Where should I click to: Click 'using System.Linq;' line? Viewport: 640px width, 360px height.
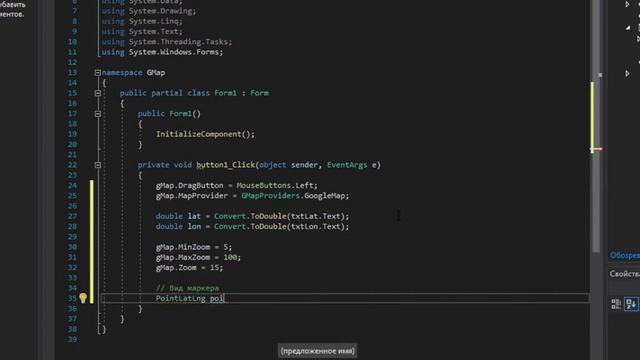click(x=142, y=21)
